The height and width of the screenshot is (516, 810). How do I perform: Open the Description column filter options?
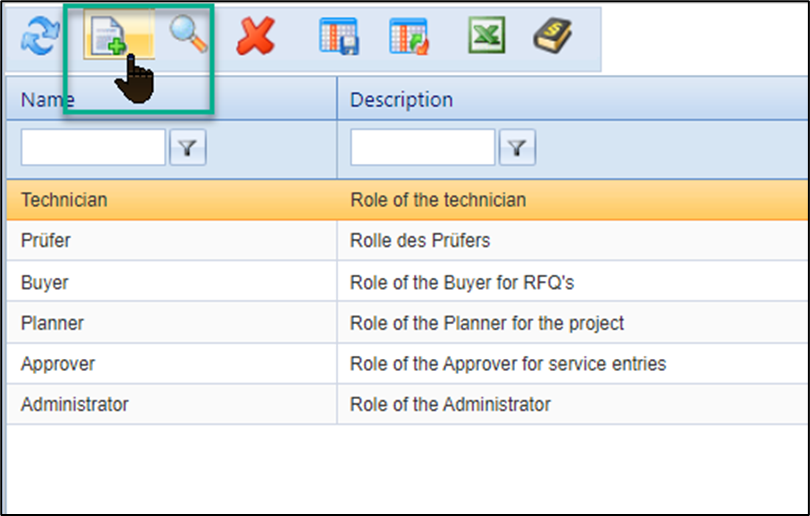[517, 149]
